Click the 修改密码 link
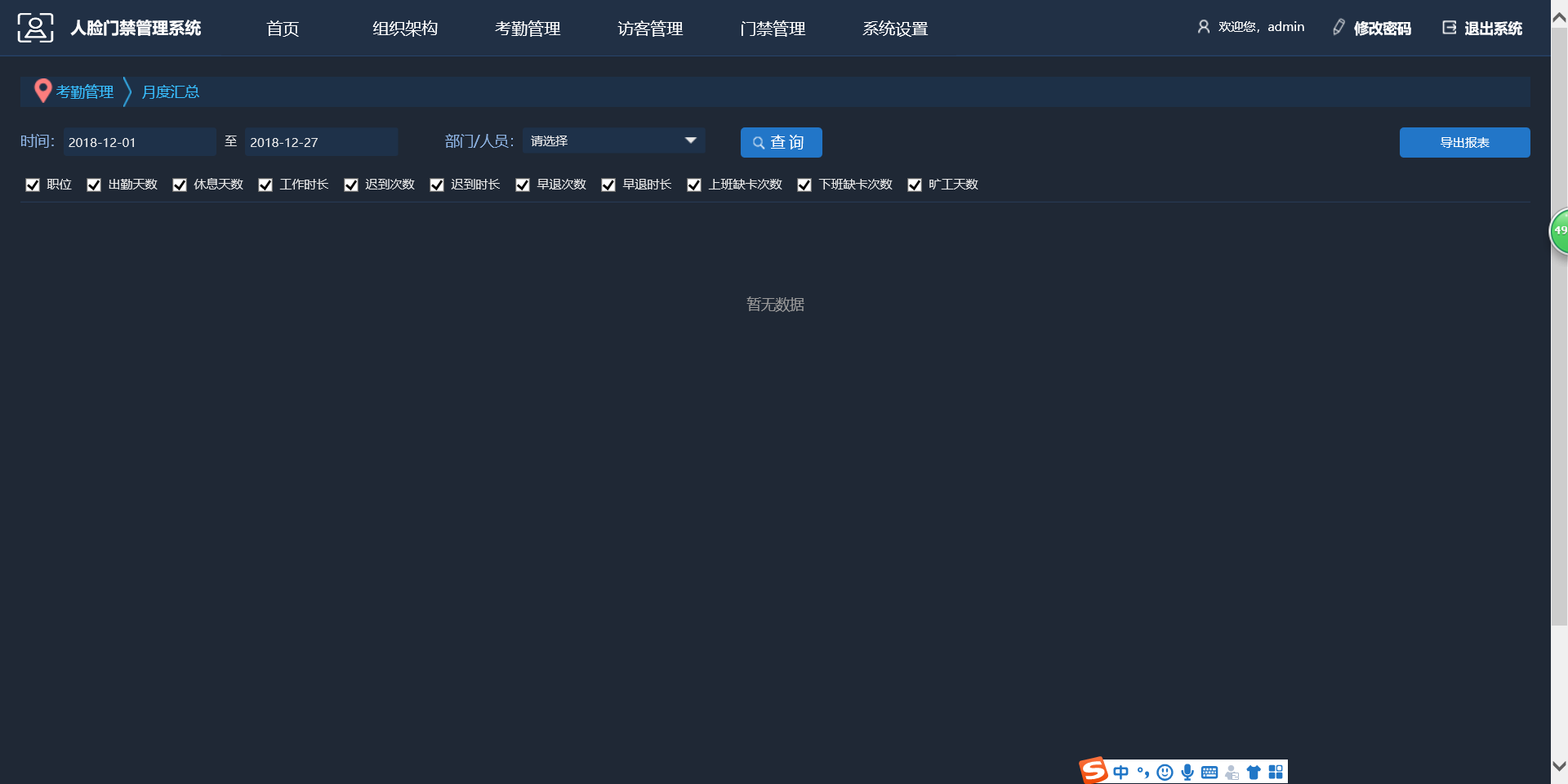The image size is (1568, 784). (1381, 29)
